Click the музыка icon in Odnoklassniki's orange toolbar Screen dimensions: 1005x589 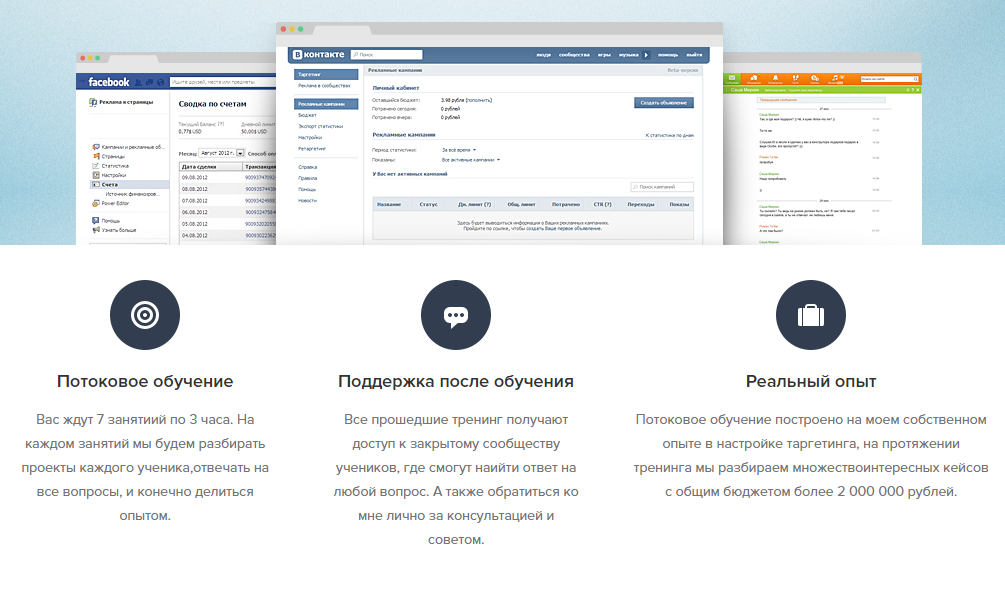click(834, 78)
